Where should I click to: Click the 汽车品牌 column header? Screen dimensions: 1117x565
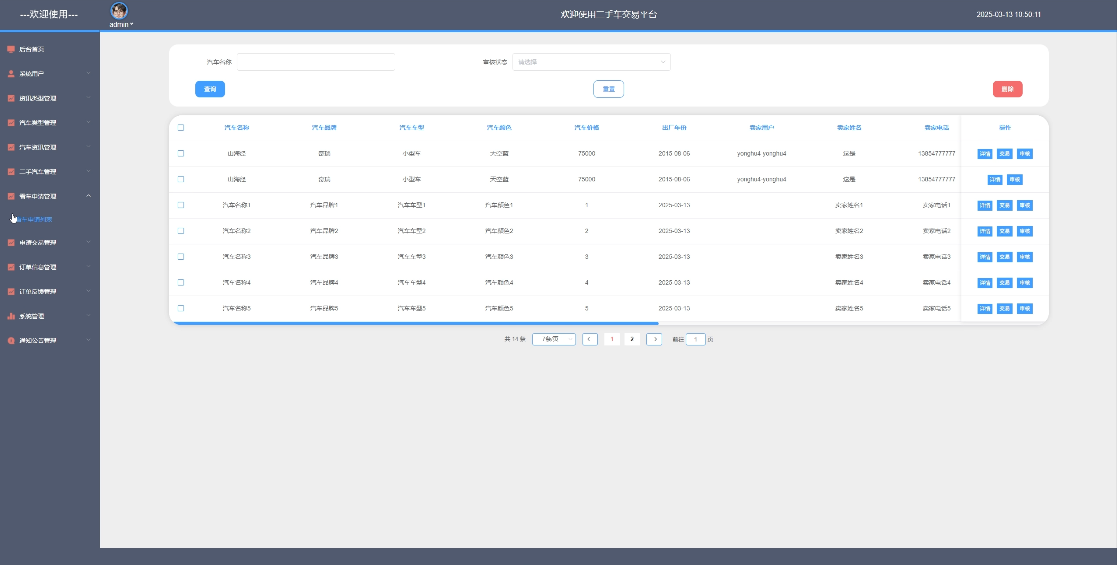[324, 128]
